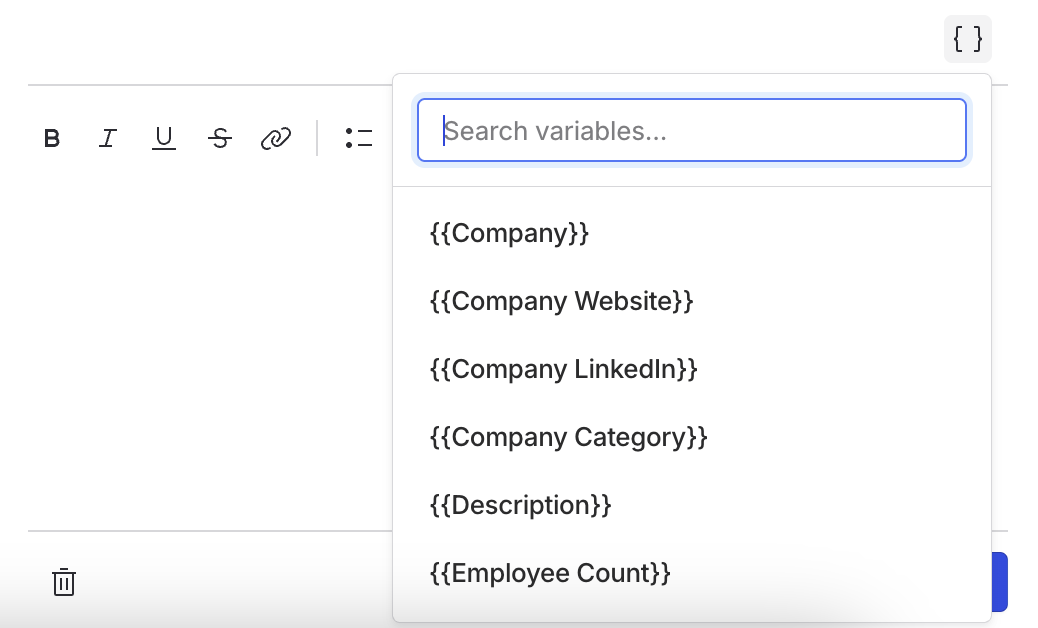Click the blank toolbar space under the braces button
Viewport: 1038px width, 628px height.
pyautogui.click(x=1000, y=138)
